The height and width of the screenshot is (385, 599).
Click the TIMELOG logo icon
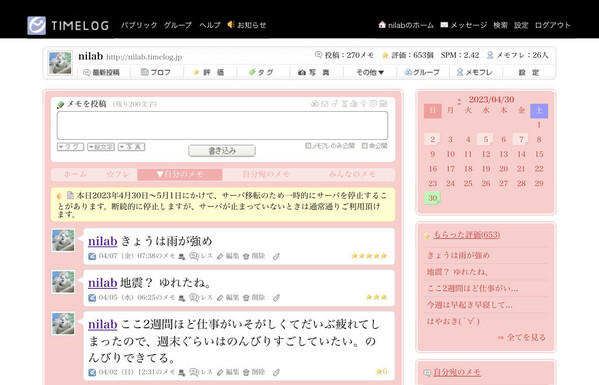(37, 26)
